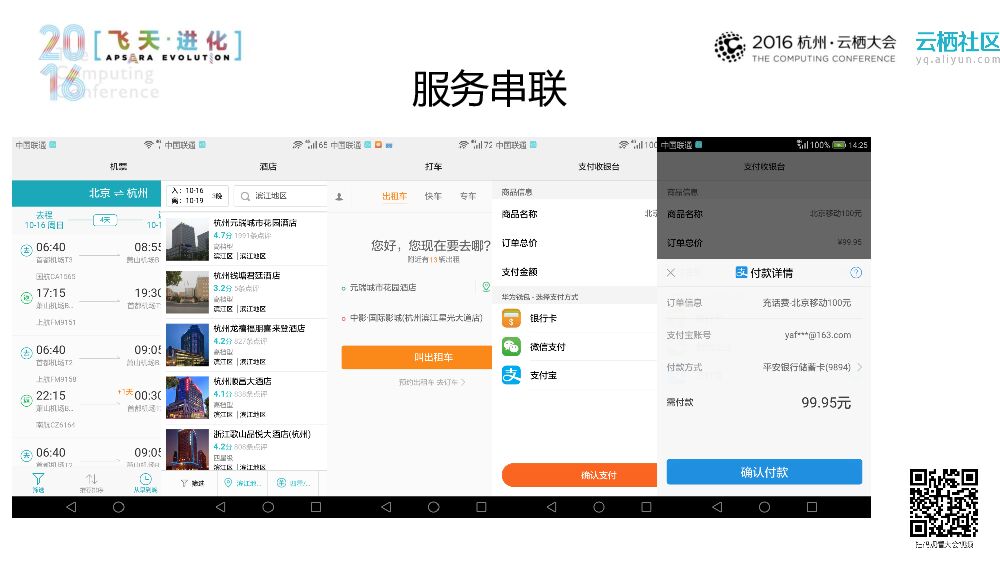Open the 预约出租车 link under 叫出租车

[x=432, y=383]
